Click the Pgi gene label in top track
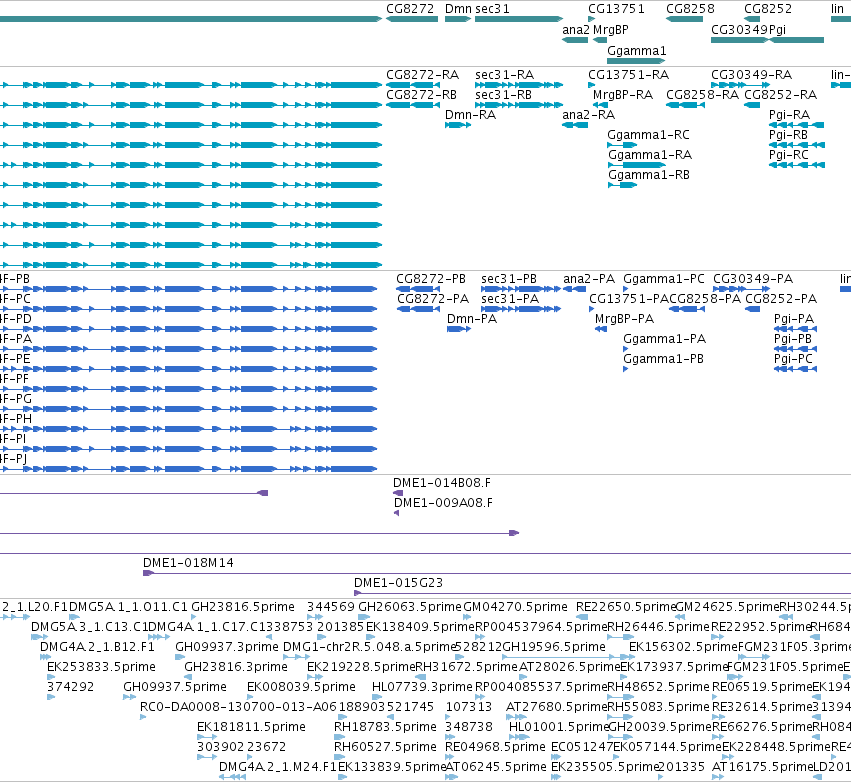 [x=777, y=30]
